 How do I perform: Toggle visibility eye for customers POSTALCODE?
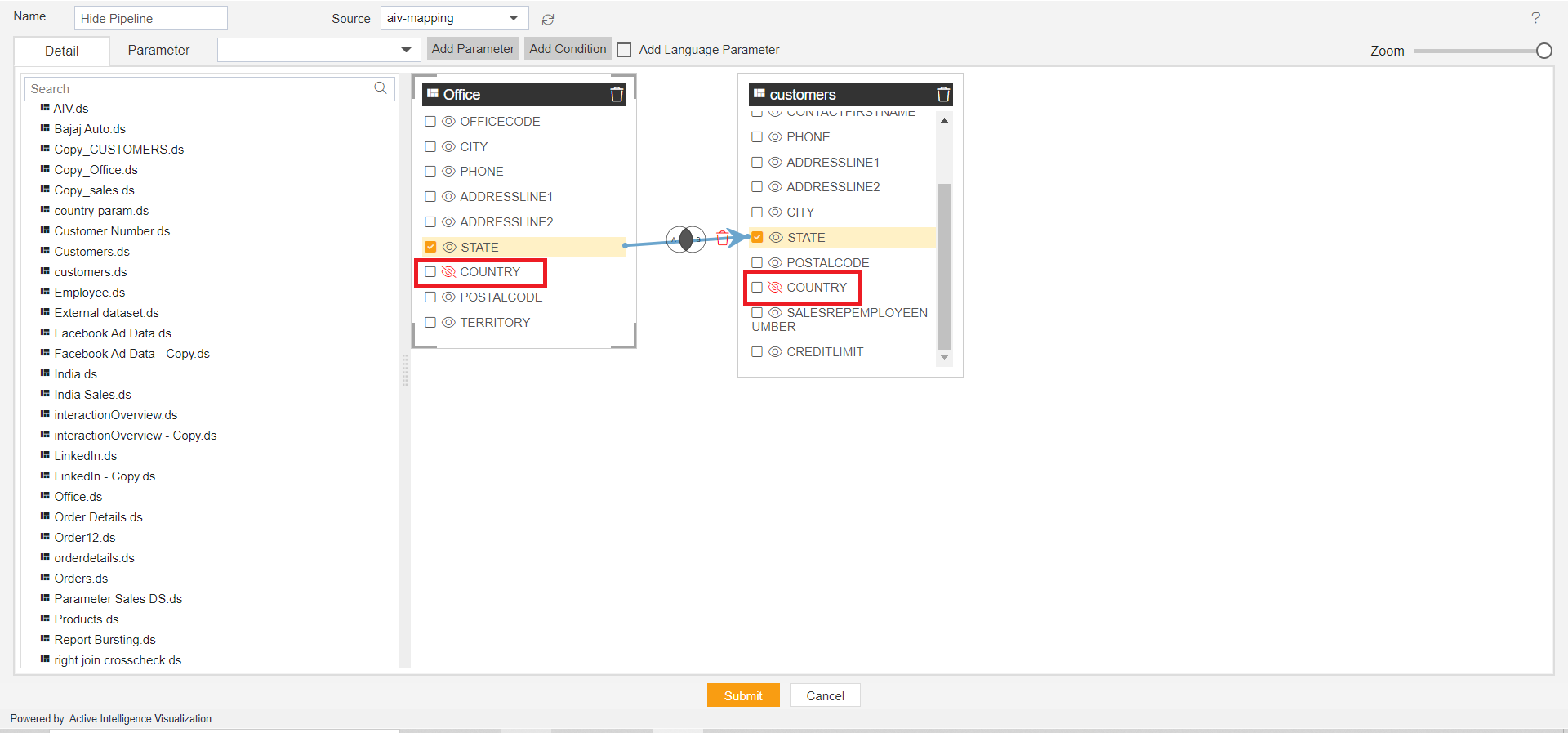775,263
